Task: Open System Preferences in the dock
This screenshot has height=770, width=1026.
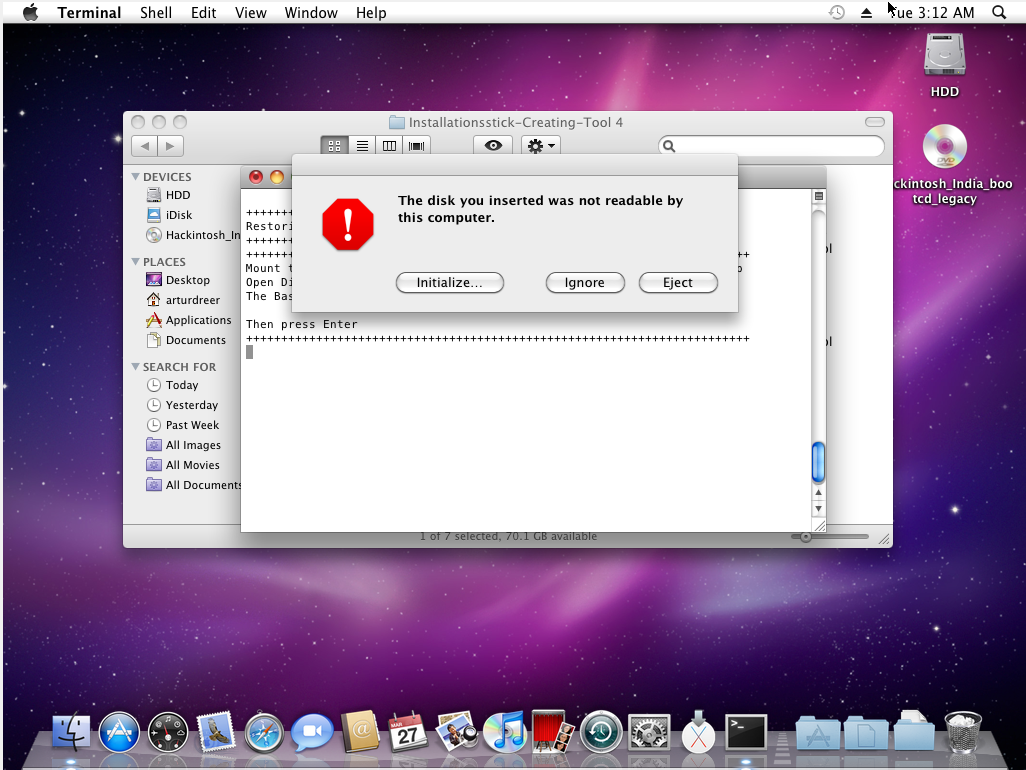Action: pos(649,733)
